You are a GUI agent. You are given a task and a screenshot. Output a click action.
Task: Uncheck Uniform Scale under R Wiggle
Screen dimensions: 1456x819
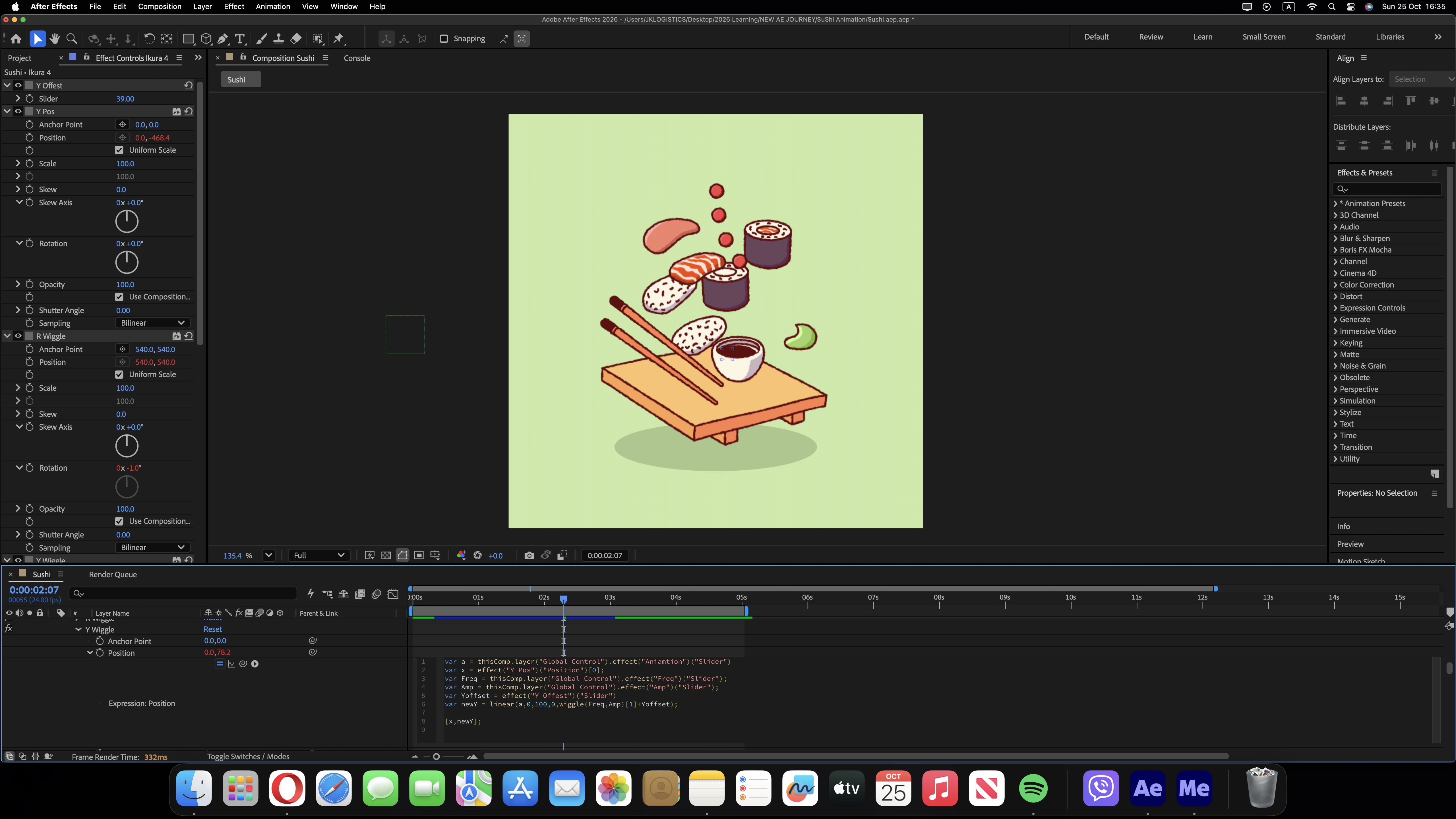coord(119,375)
